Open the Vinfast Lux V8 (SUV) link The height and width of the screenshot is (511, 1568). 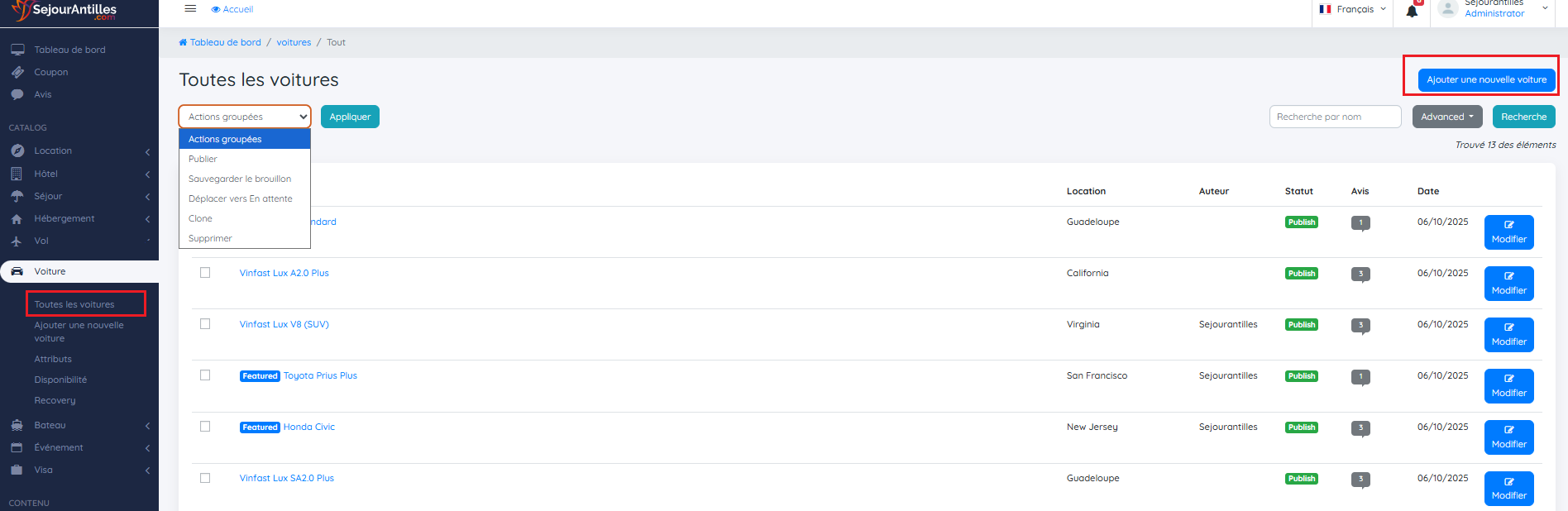pos(284,324)
